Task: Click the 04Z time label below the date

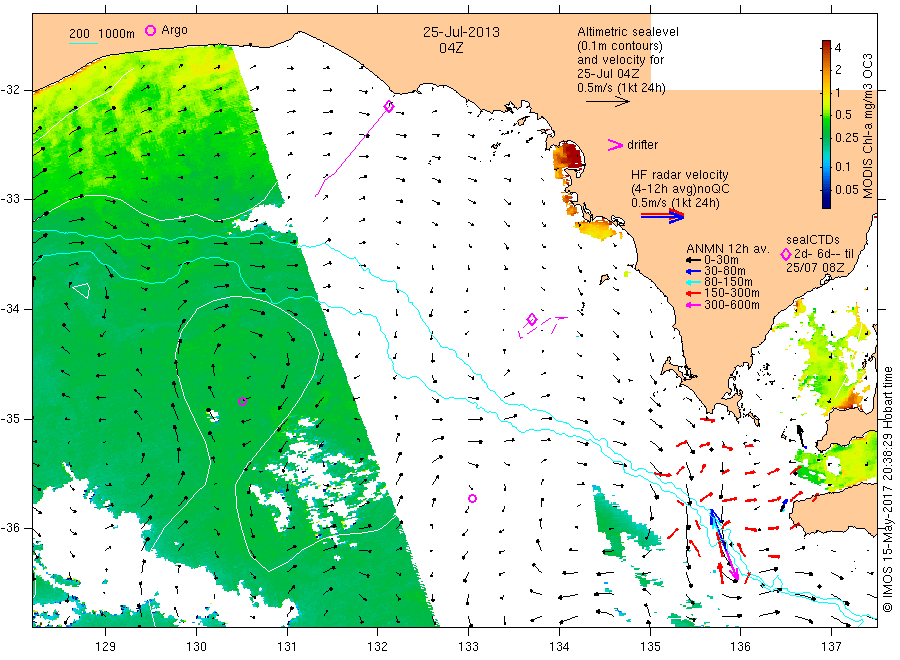Action: pos(451,48)
